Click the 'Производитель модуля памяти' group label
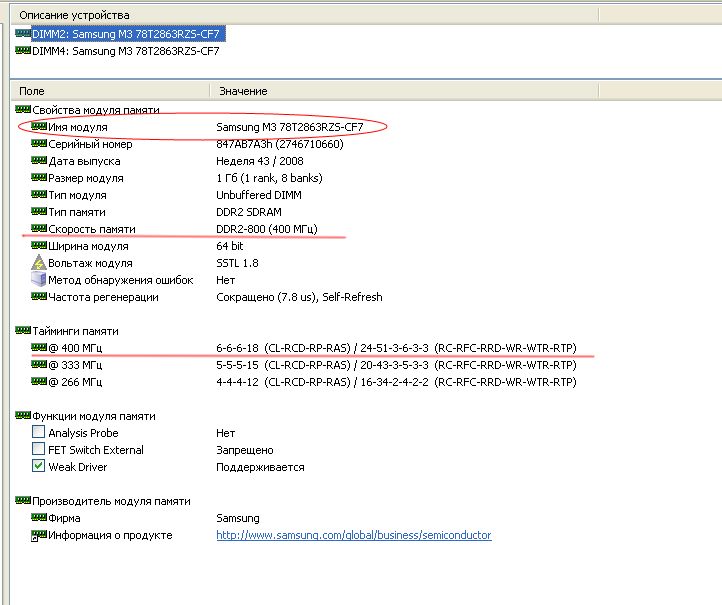 coord(111,501)
